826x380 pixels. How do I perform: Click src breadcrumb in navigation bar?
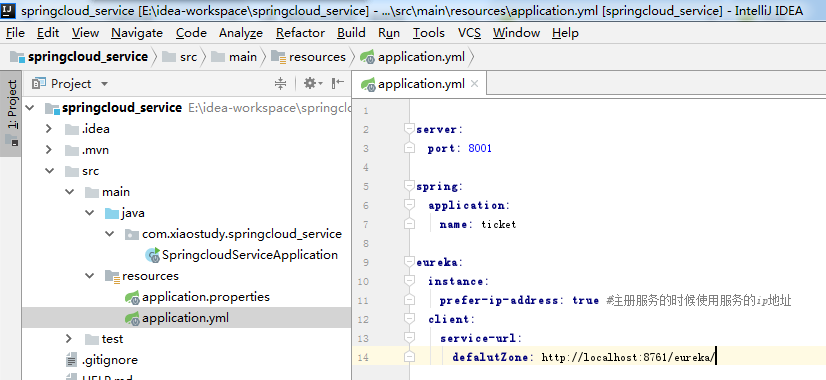click(x=180, y=57)
